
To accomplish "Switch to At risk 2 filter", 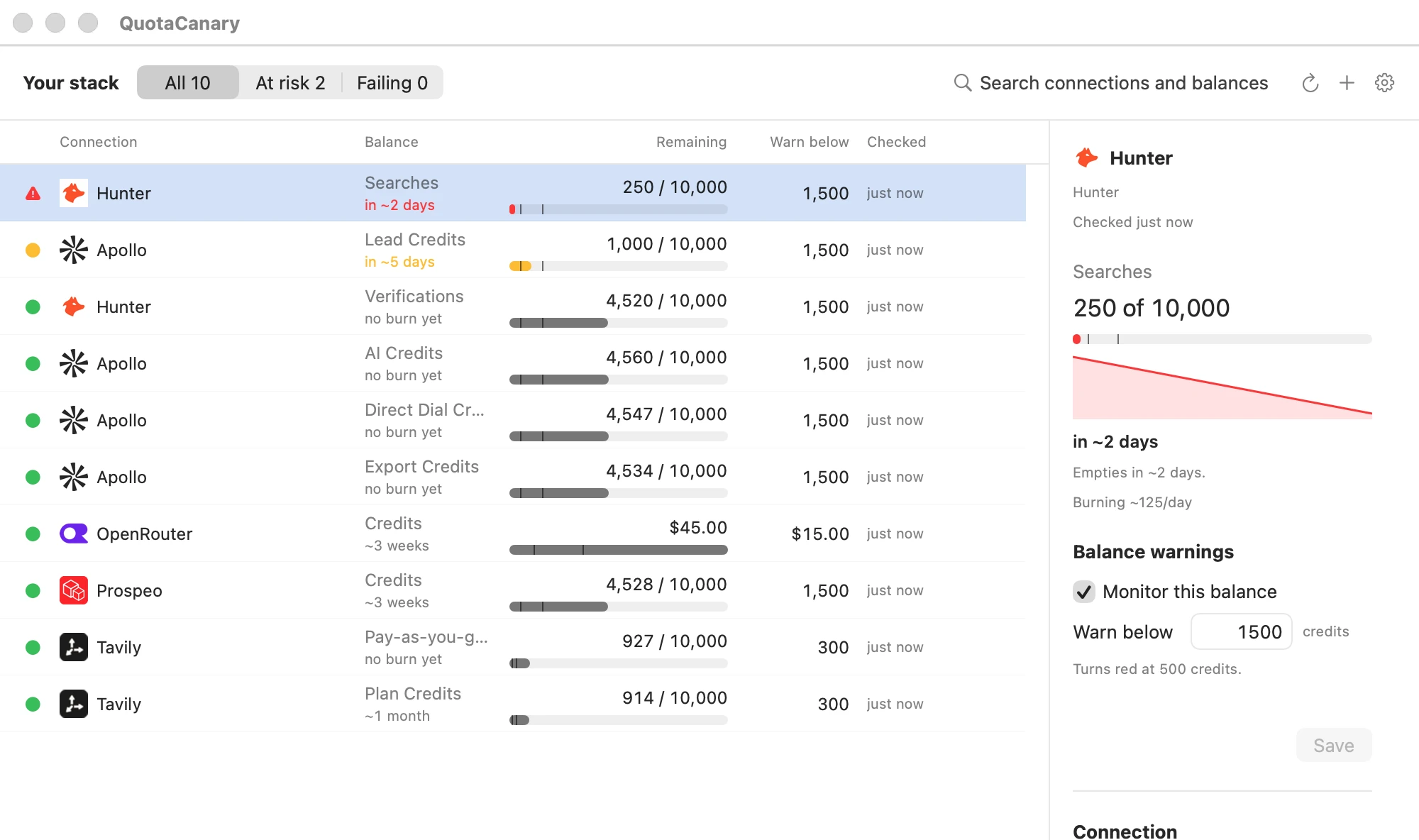I will [x=290, y=83].
